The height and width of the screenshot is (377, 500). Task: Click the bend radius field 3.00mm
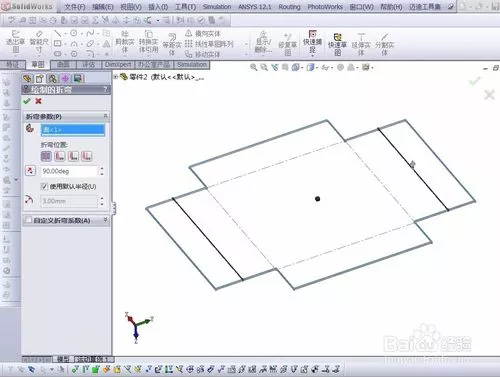click(70, 201)
